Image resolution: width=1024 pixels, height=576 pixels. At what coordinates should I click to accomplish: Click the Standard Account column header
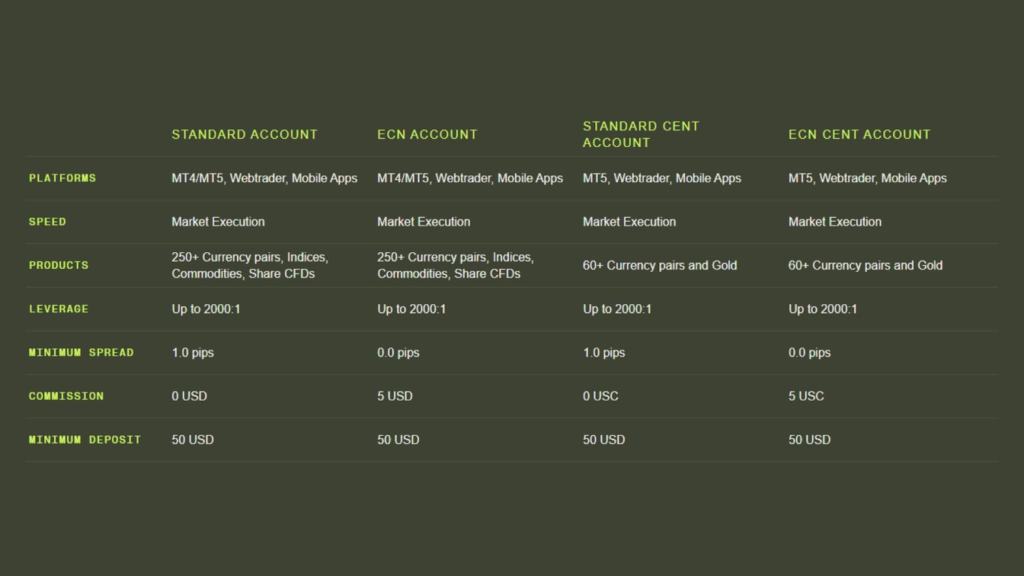click(x=244, y=134)
